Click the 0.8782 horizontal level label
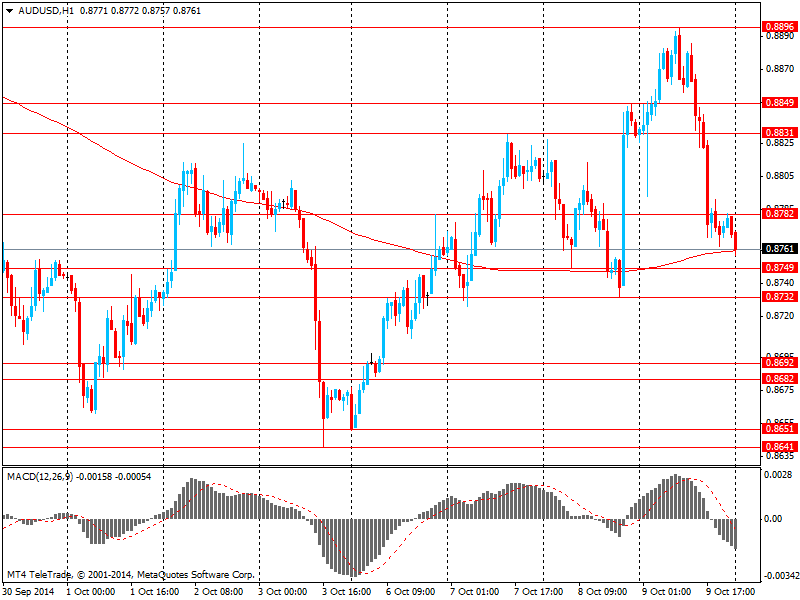The height and width of the screenshot is (600, 800). click(778, 214)
